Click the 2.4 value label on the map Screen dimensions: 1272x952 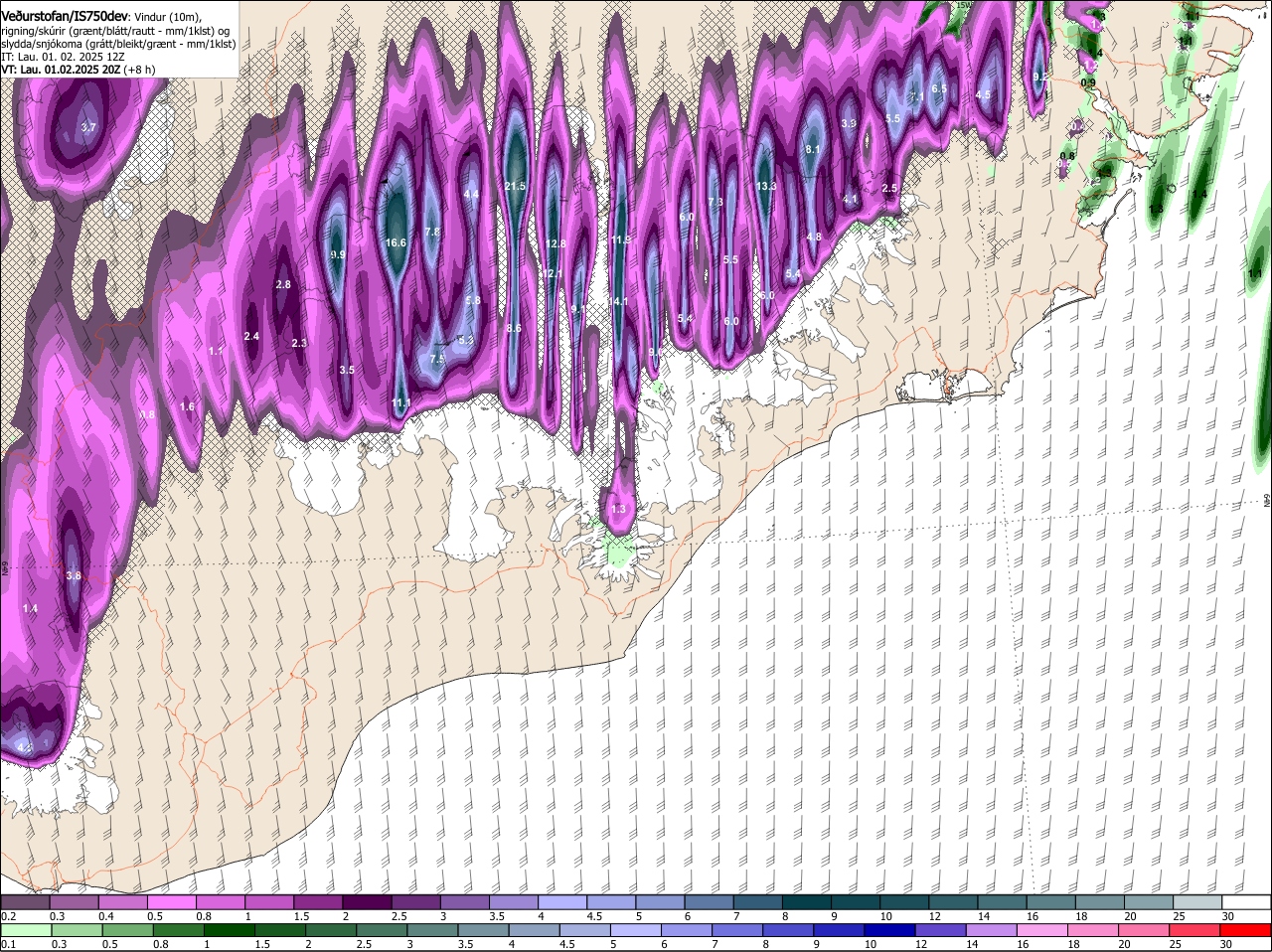(251, 336)
